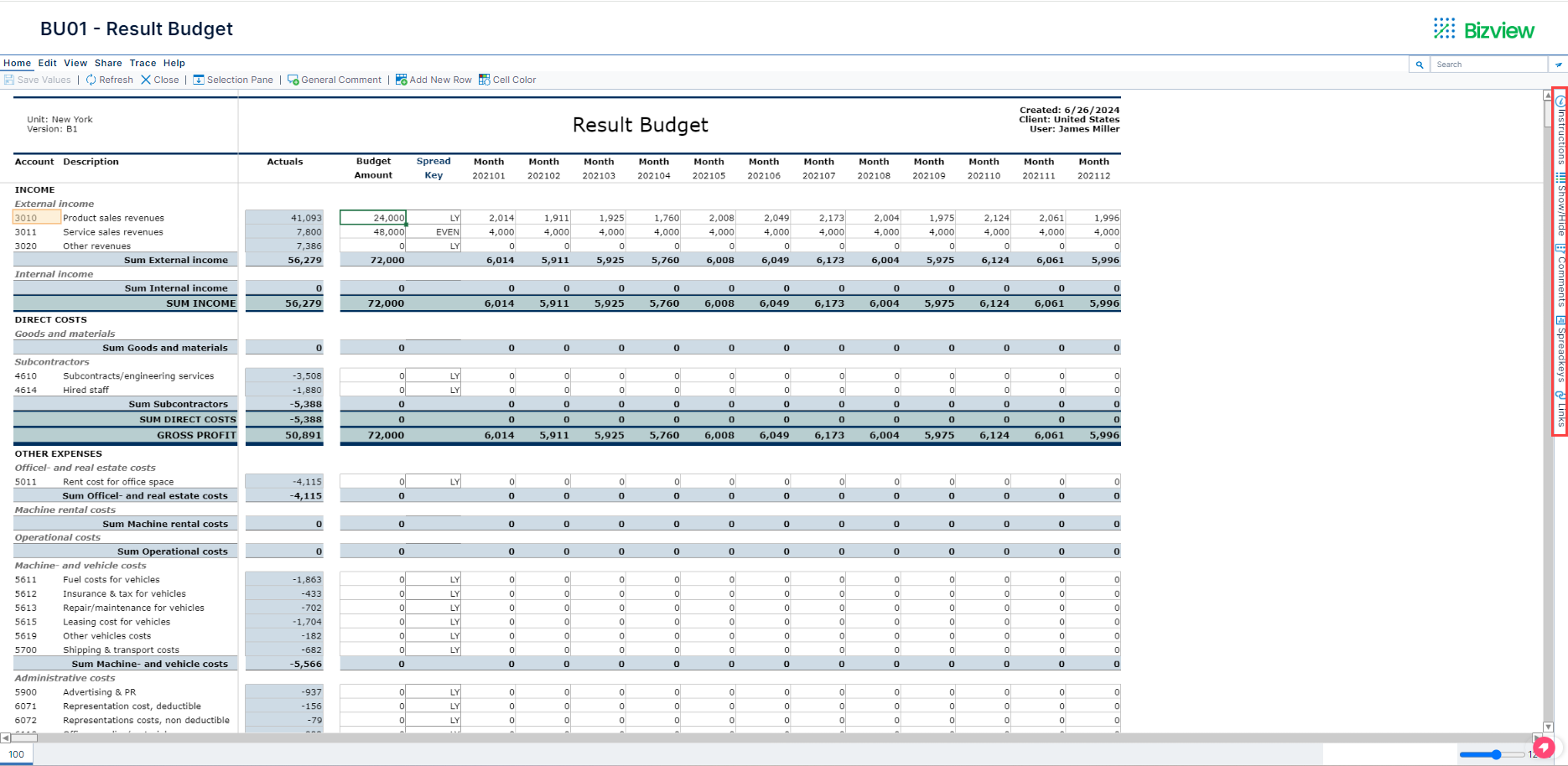
Task: Select the EVEN spread key for Service sales revenues
Action: [434, 232]
